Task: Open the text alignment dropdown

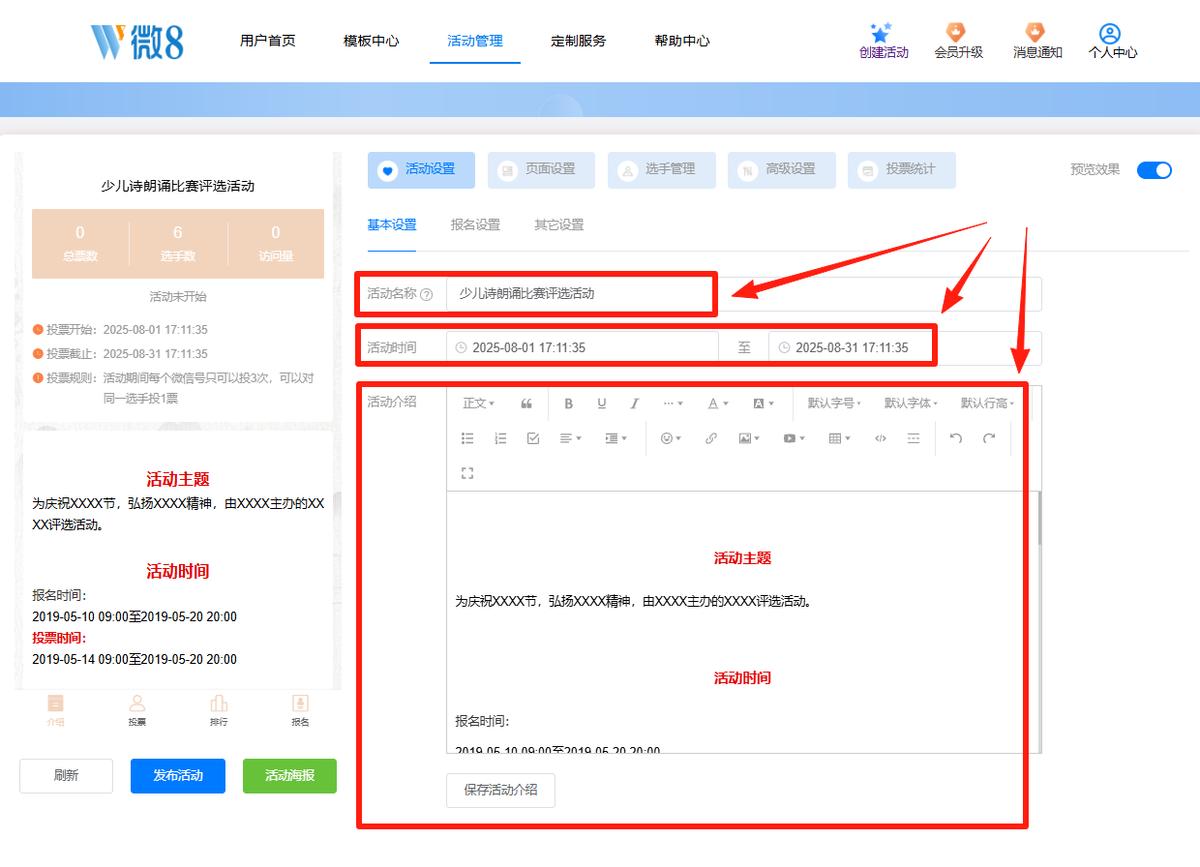Action: [x=570, y=438]
